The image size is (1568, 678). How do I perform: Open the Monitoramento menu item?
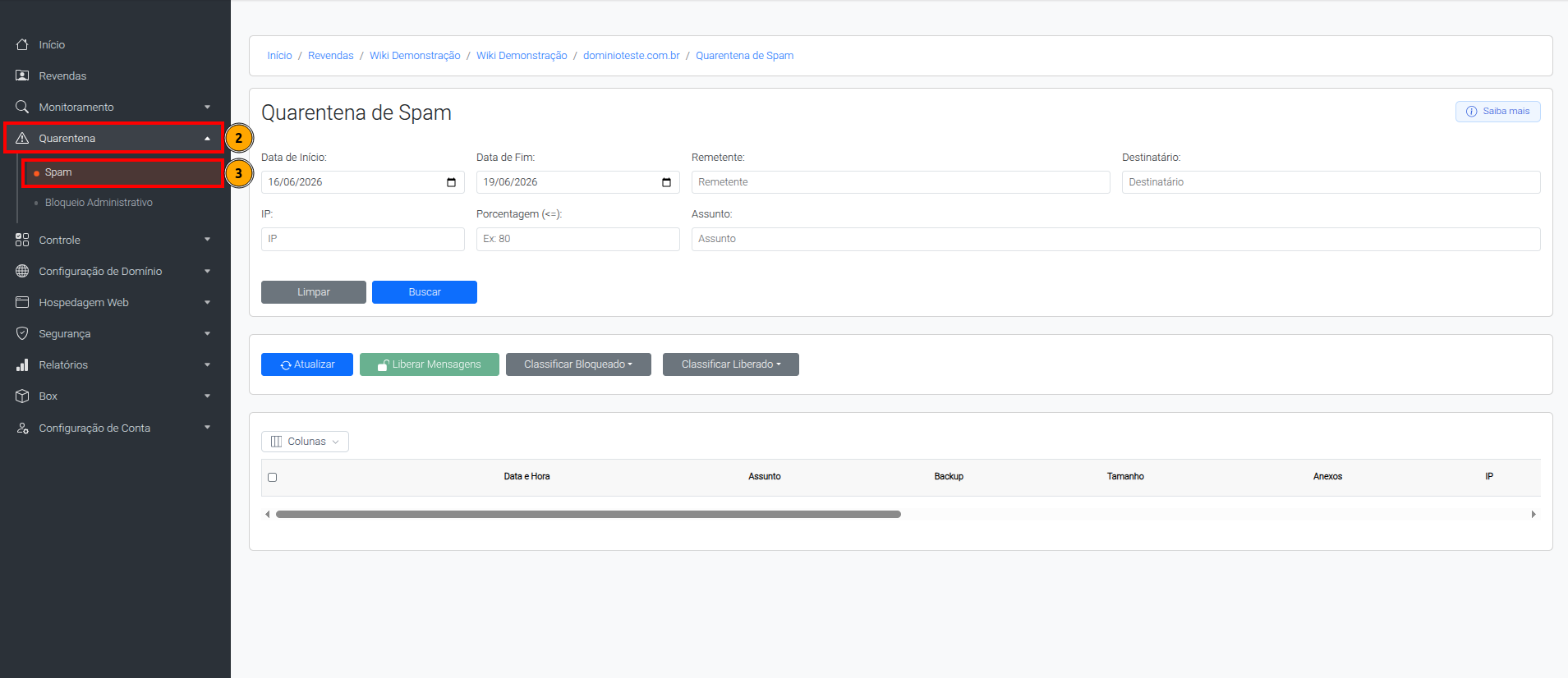click(115, 107)
